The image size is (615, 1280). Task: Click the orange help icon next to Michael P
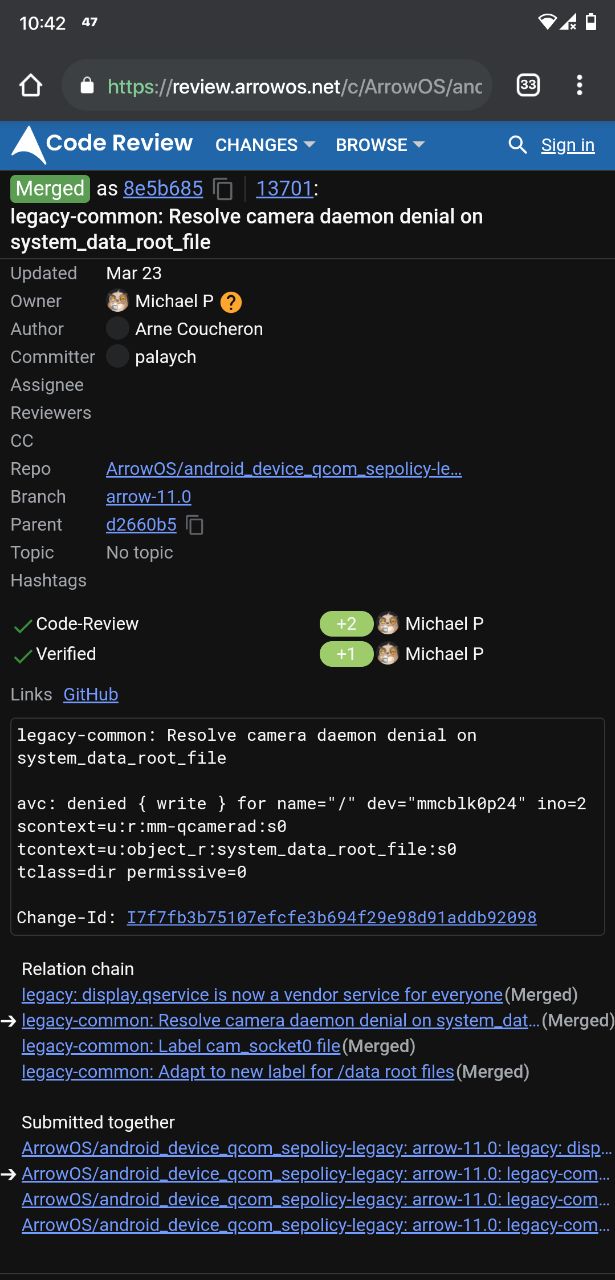[231, 301]
